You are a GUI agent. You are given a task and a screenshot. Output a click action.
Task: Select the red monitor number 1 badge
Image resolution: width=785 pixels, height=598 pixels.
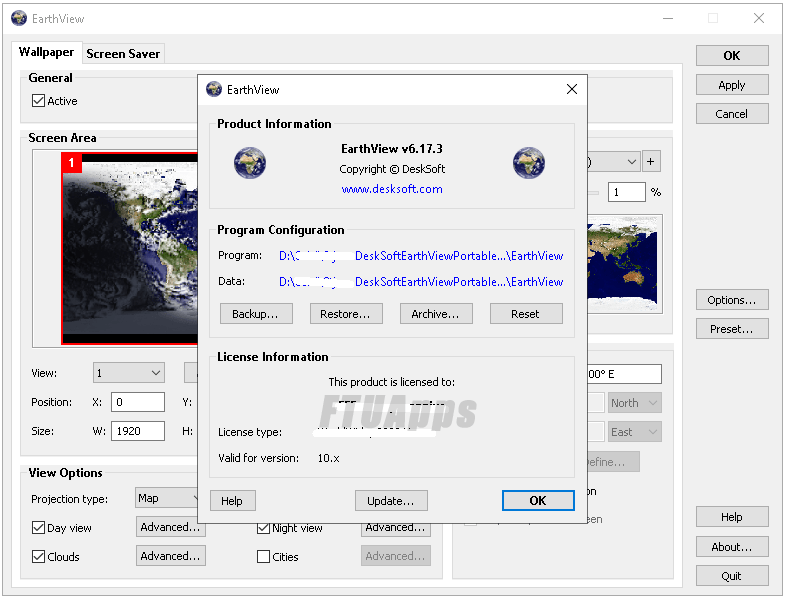tap(72, 163)
